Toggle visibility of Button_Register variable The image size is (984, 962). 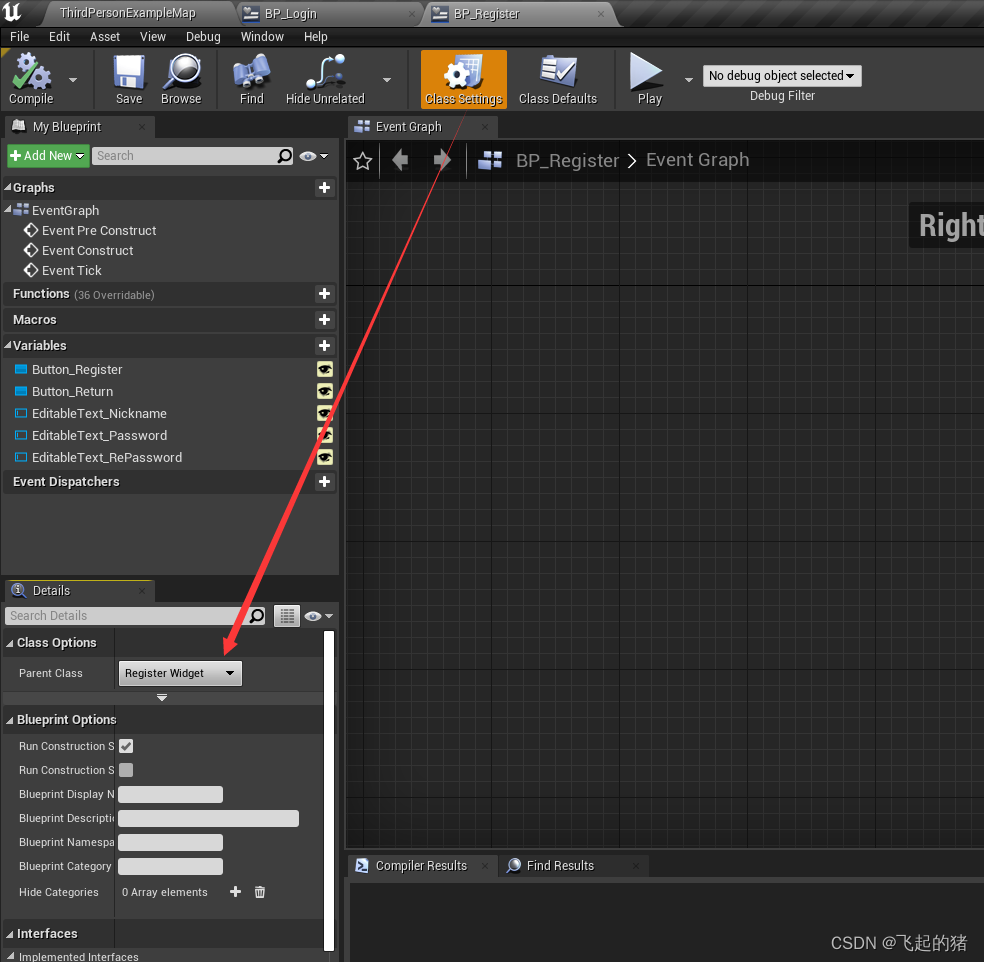(324, 369)
